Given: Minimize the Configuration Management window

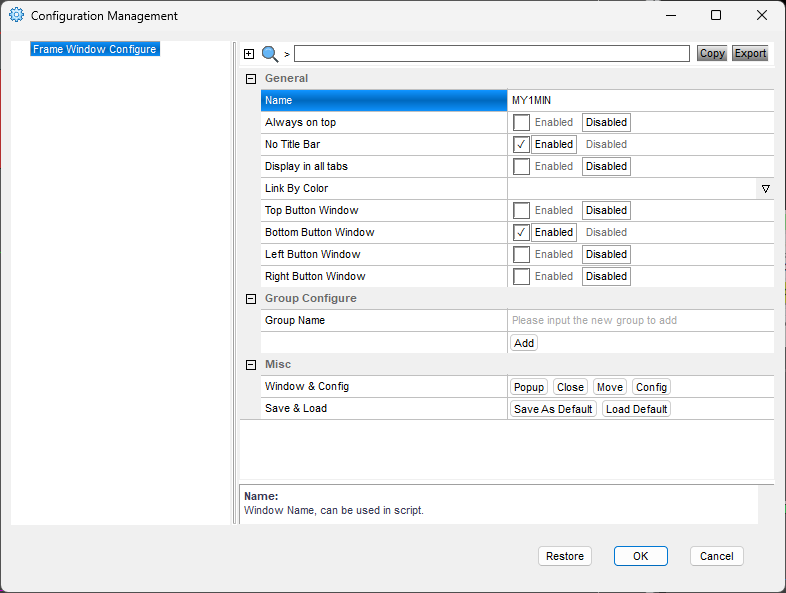Looking at the screenshot, I should (x=671, y=16).
